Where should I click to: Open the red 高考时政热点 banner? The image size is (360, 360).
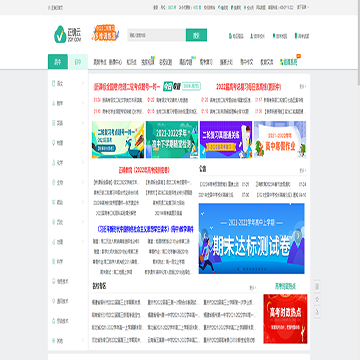285,319
